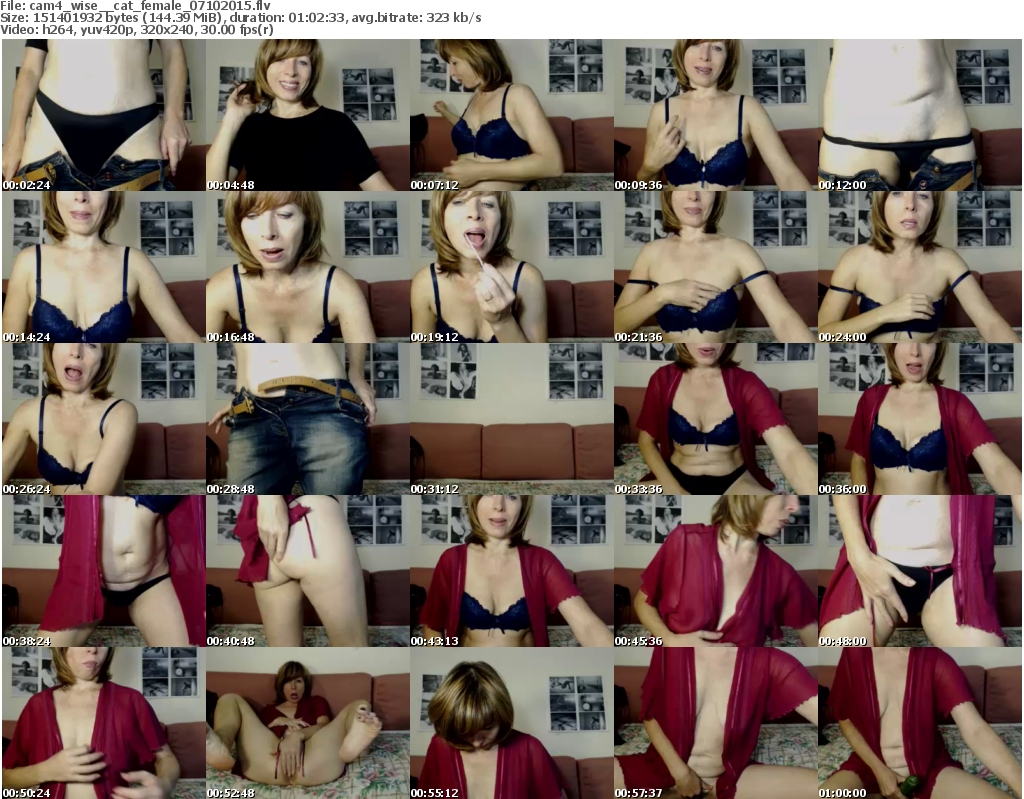The image size is (1024, 799).
Task: Select the thumbnail stamped 00:19:12
Action: (x=511, y=267)
